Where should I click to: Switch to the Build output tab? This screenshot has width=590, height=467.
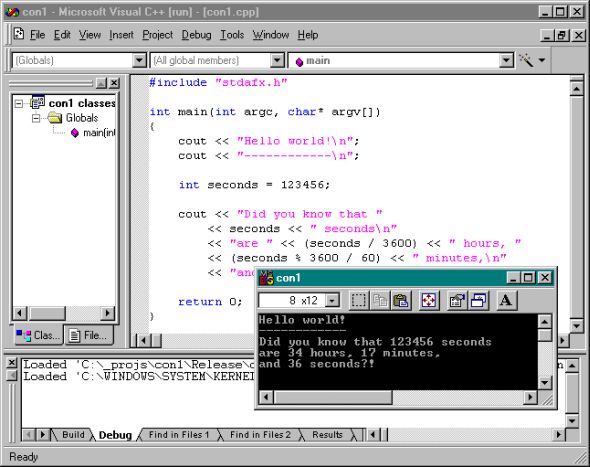(73, 435)
